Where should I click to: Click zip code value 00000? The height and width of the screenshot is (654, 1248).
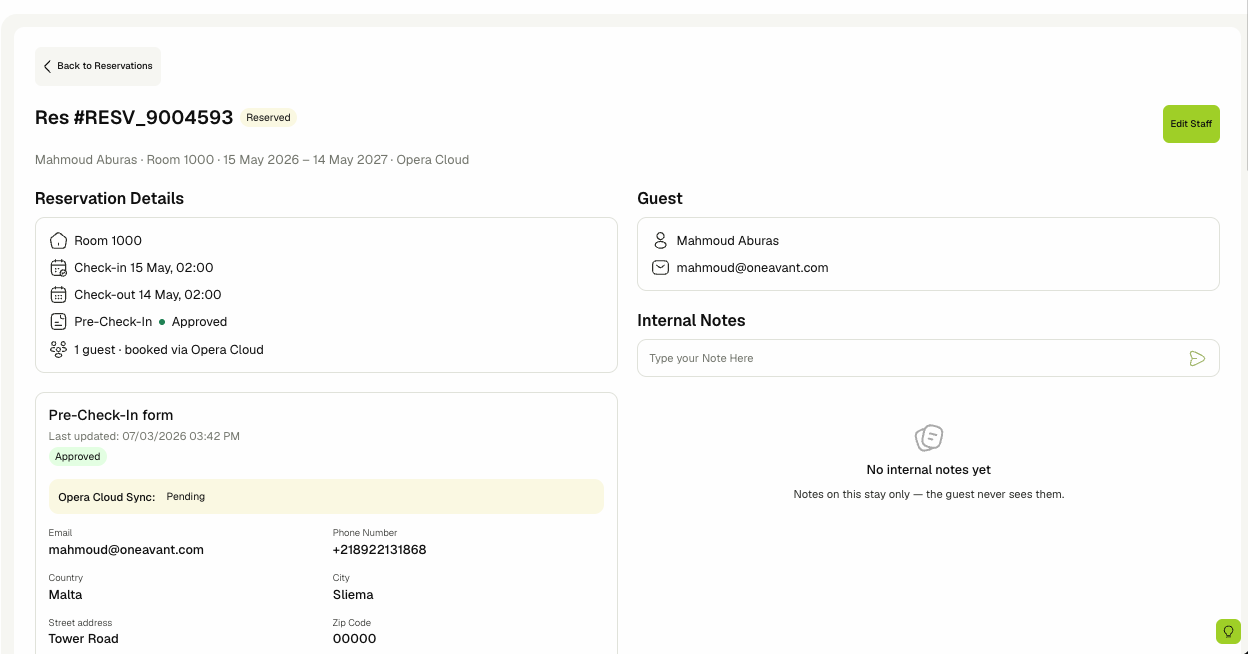tap(355, 639)
